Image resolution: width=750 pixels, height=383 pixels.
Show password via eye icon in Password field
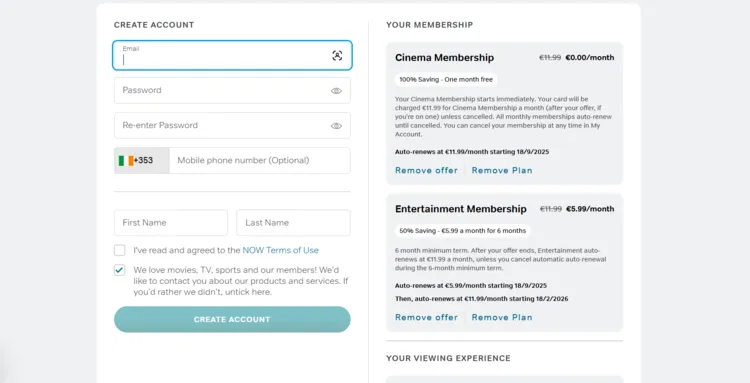click(336, 91)
